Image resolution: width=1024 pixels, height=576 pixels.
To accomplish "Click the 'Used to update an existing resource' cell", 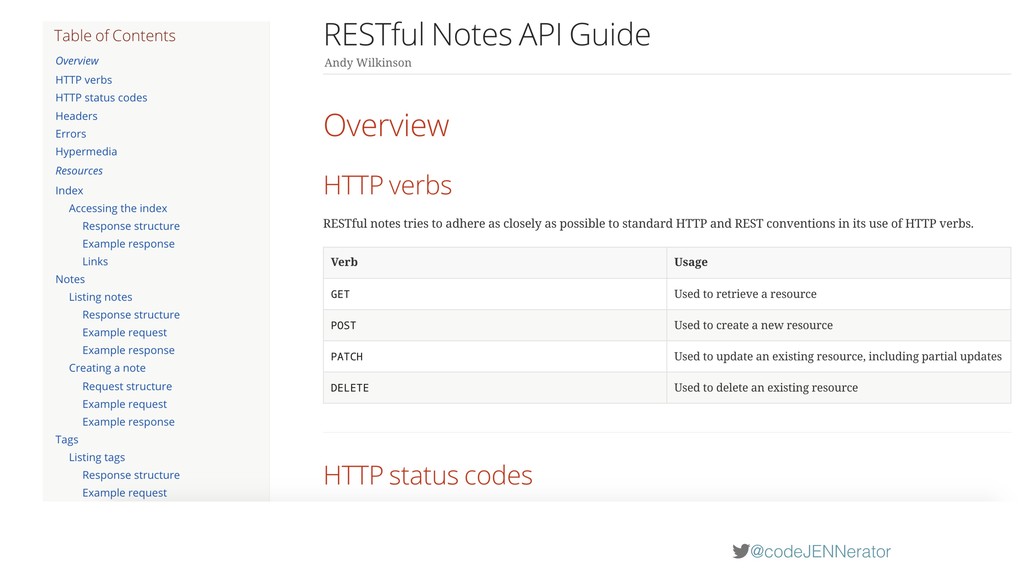I will pos(839,357).
